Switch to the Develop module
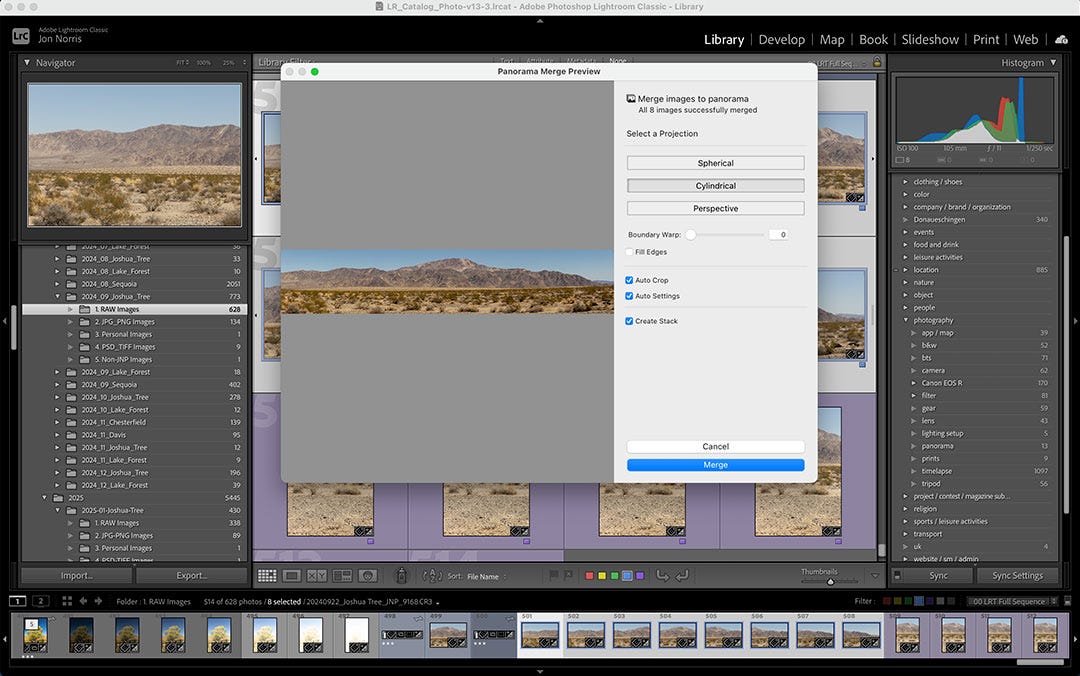 coord(781,39)
